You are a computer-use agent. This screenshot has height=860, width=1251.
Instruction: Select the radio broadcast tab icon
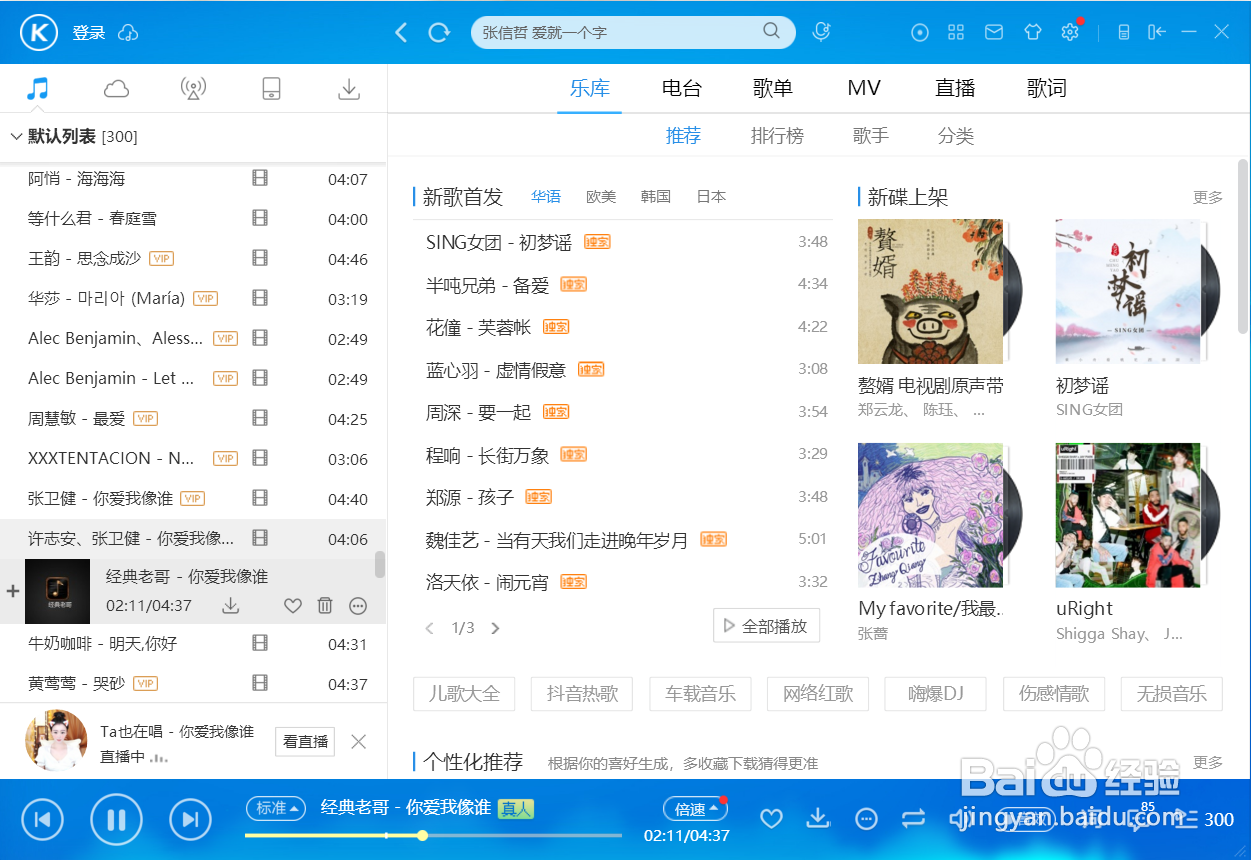point(193,89)
